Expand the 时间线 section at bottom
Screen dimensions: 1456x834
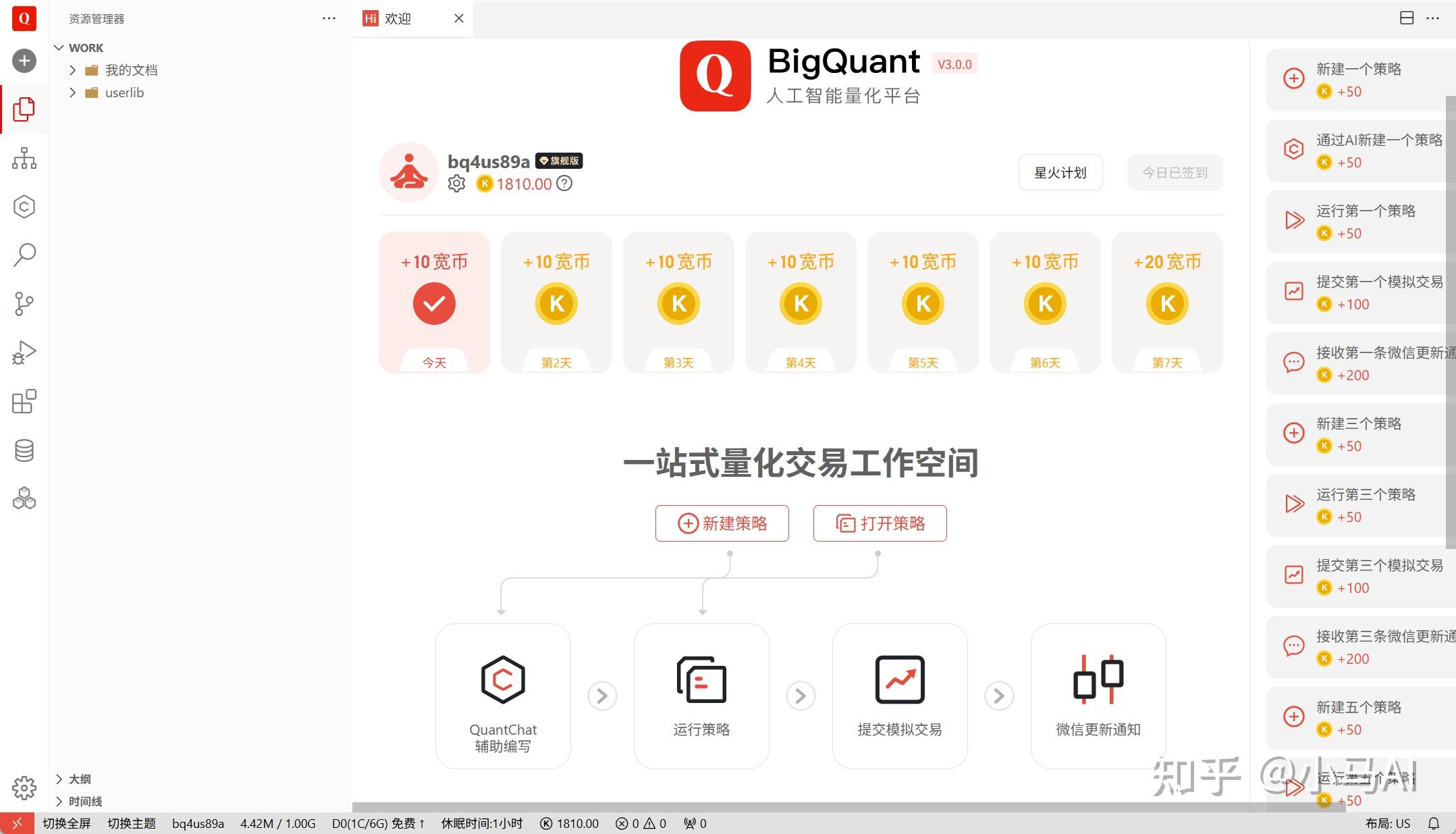point(84,801)
